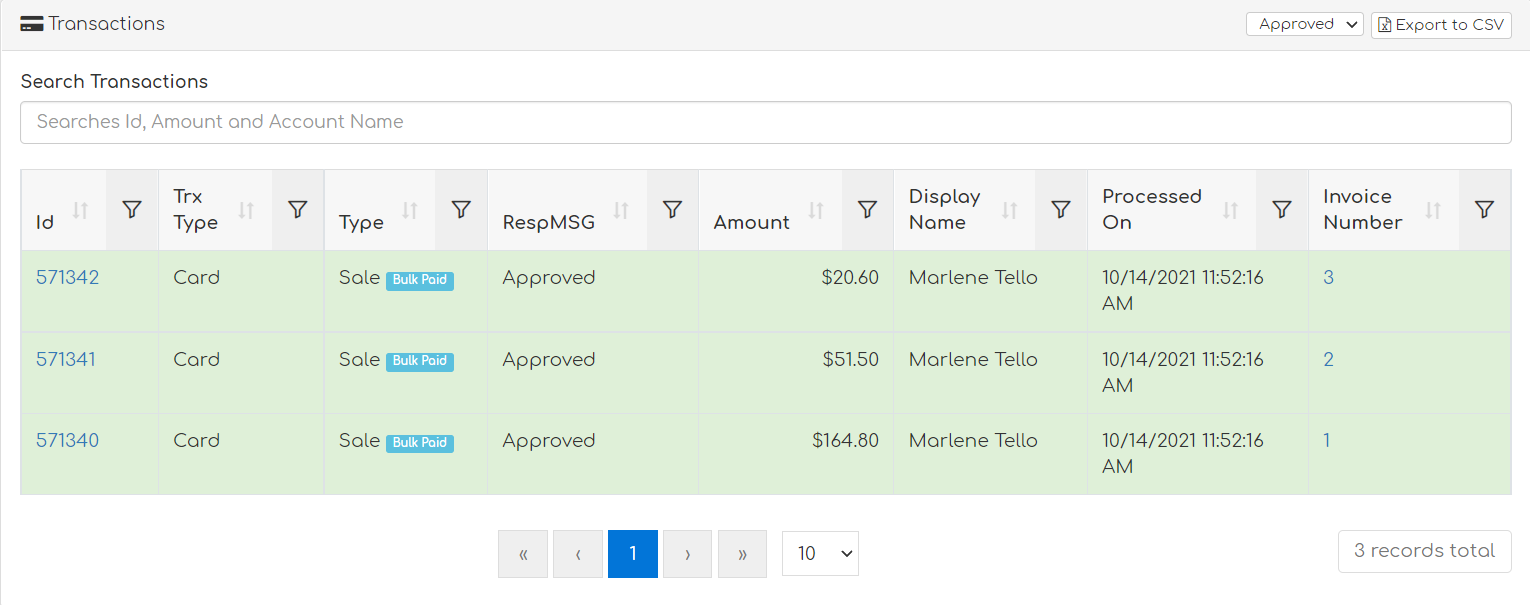The image size is (1530, 605).
Task: Focus the Search Transactions input field
Action: tap(765, 122)
